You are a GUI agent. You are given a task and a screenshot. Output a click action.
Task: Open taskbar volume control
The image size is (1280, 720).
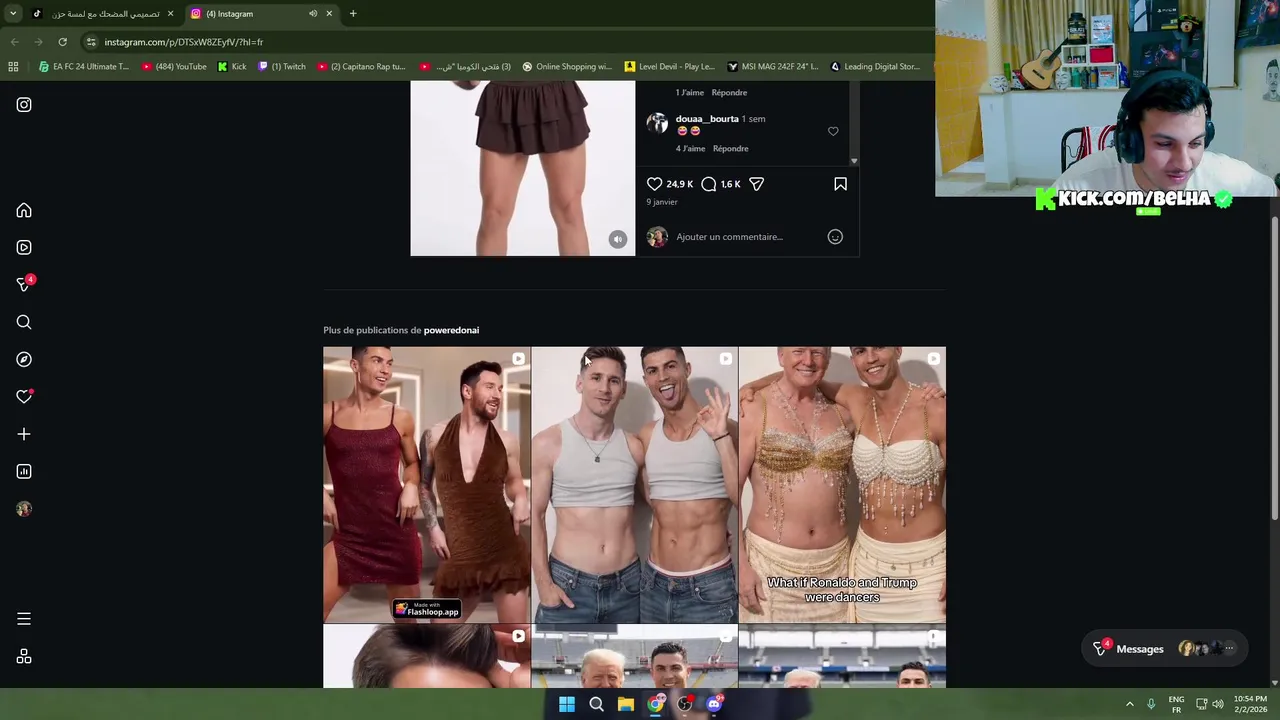click(1218, 704)
